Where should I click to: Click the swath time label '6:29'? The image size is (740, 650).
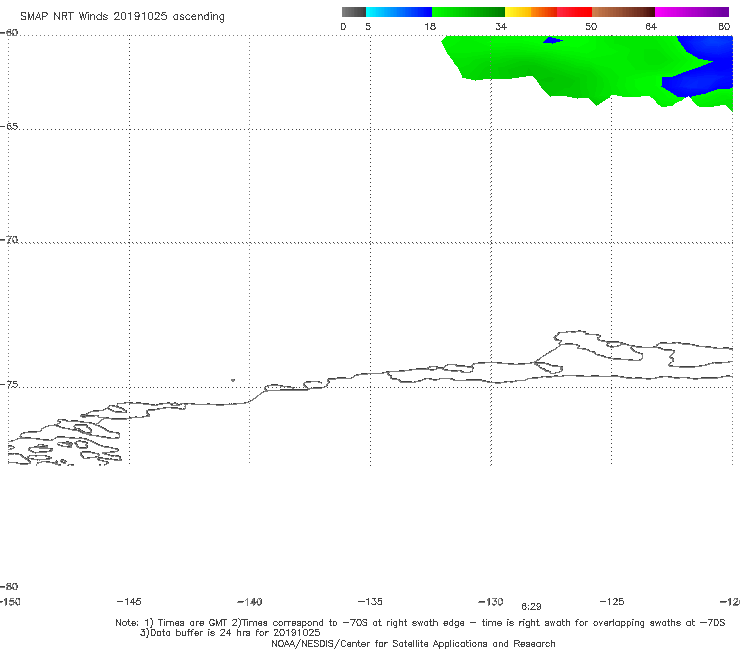[531, 607]
